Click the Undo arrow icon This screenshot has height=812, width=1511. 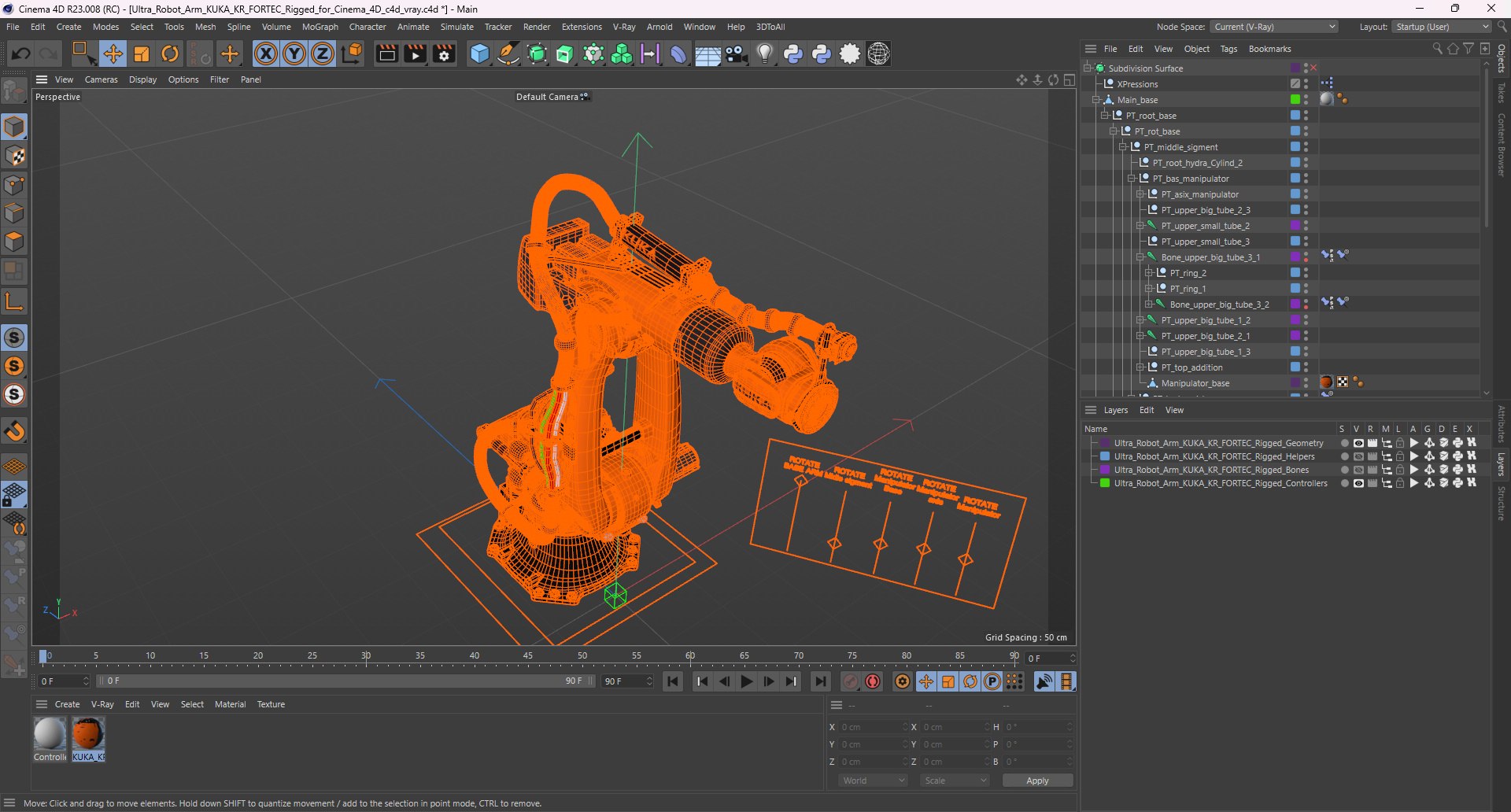[x=21, y=54]
